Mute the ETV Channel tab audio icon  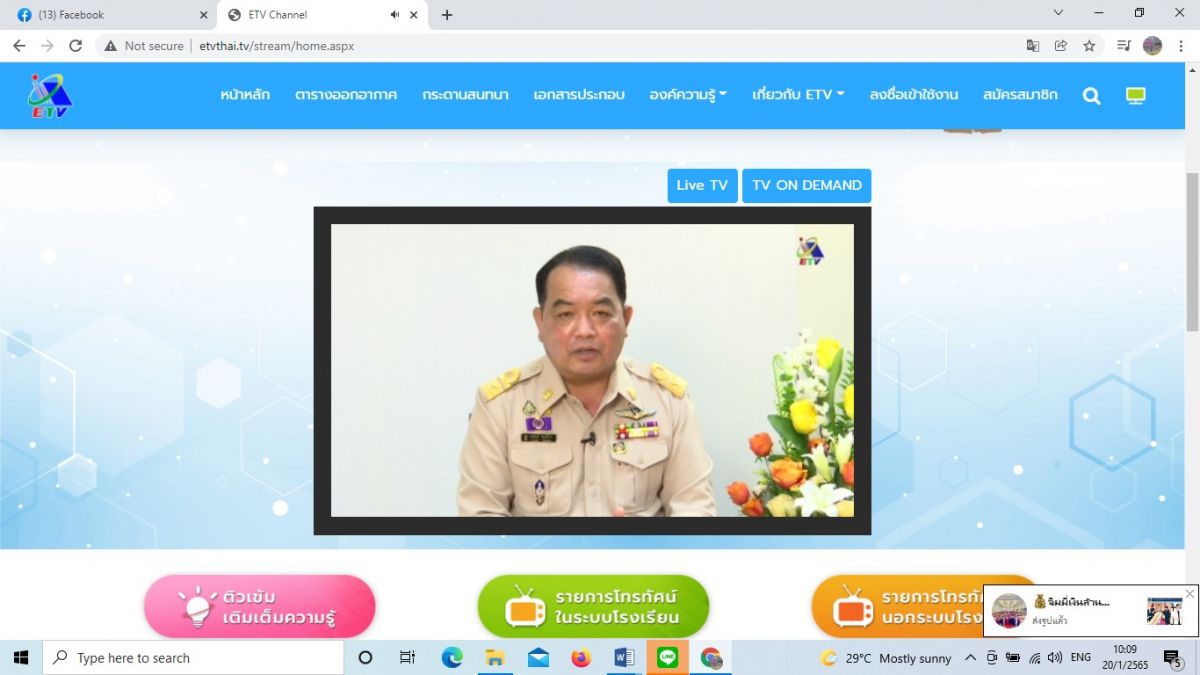(x=395, y=15)
